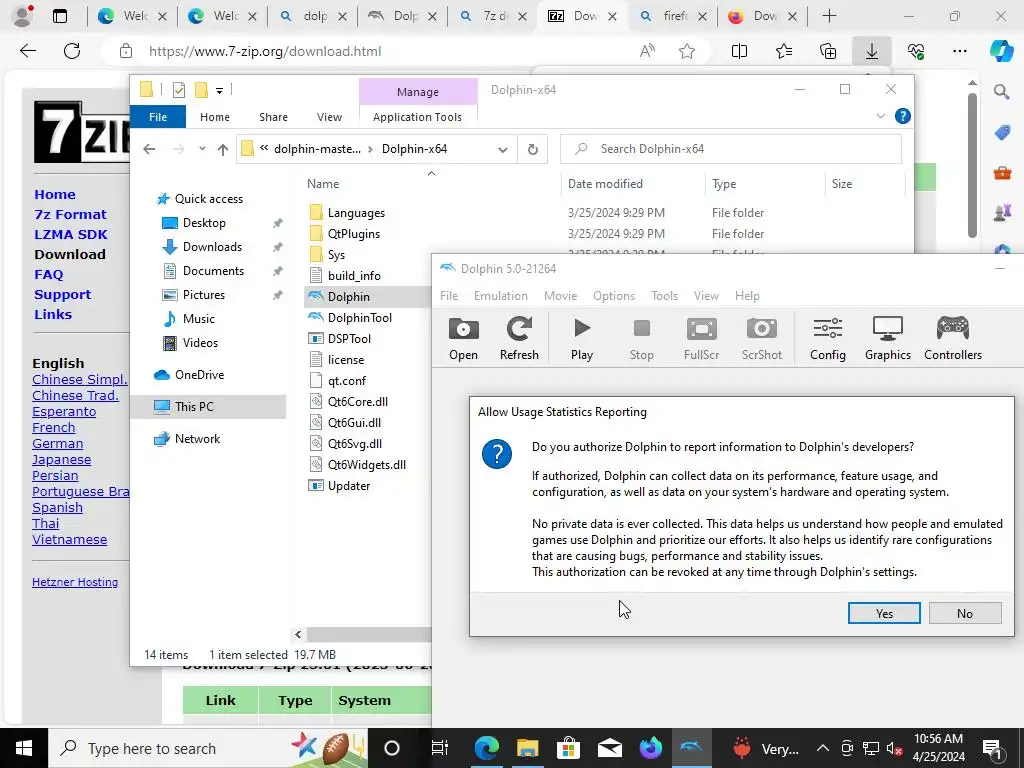Click the Search Dolphin-x64 field
Image resolution: width=1024 pixels, height=768 pixels.
[731, 149]
